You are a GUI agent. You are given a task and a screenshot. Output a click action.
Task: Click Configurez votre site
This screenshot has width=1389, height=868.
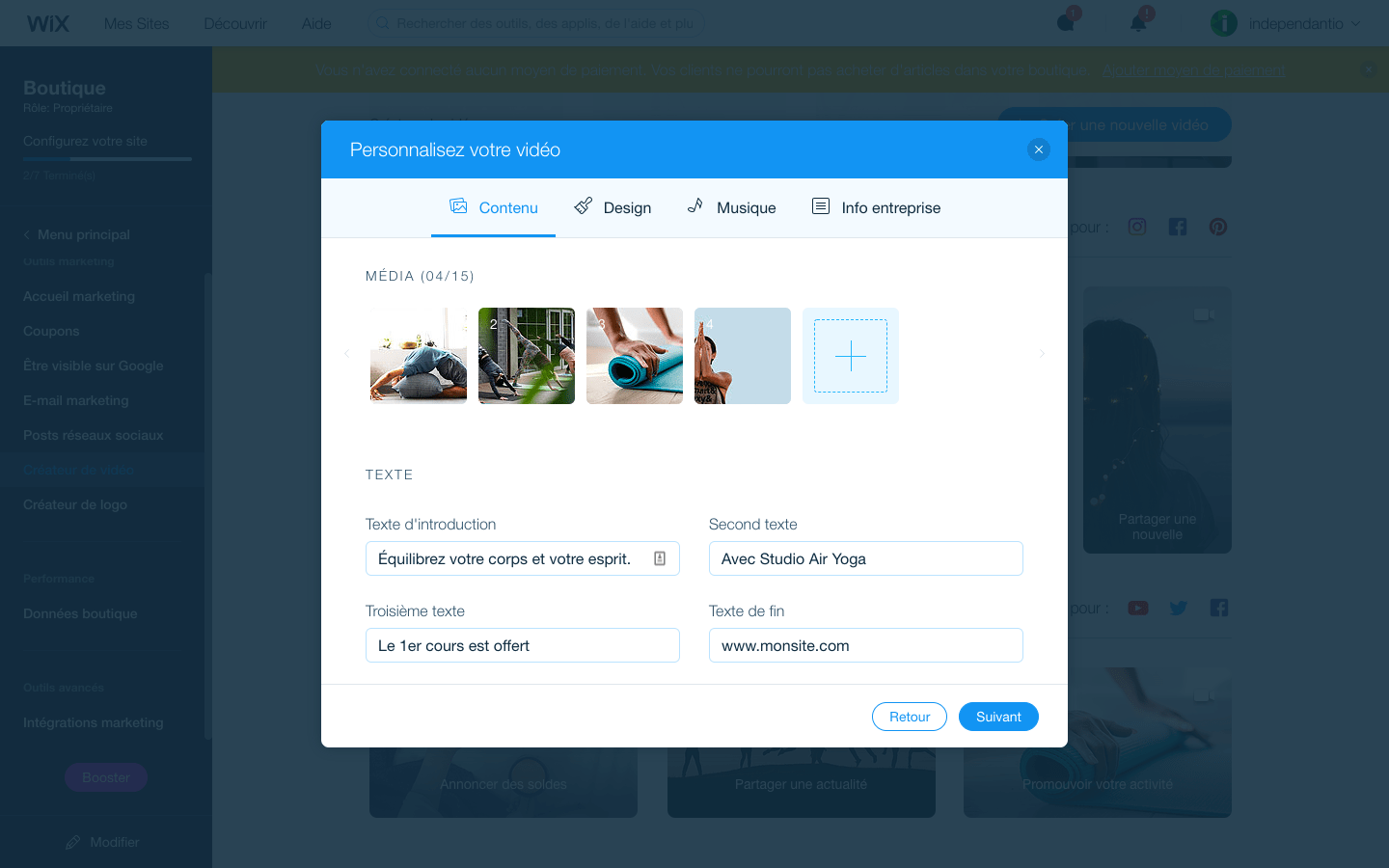(x=85, y=141)
